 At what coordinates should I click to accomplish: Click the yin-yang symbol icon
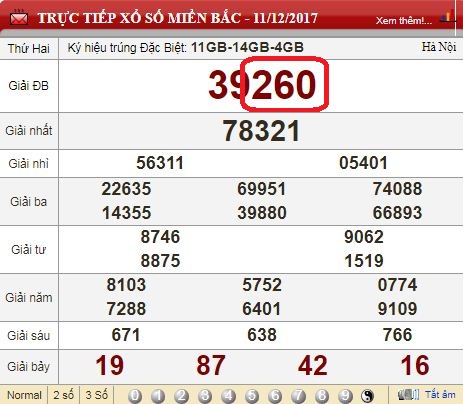[x=367, y=396]
